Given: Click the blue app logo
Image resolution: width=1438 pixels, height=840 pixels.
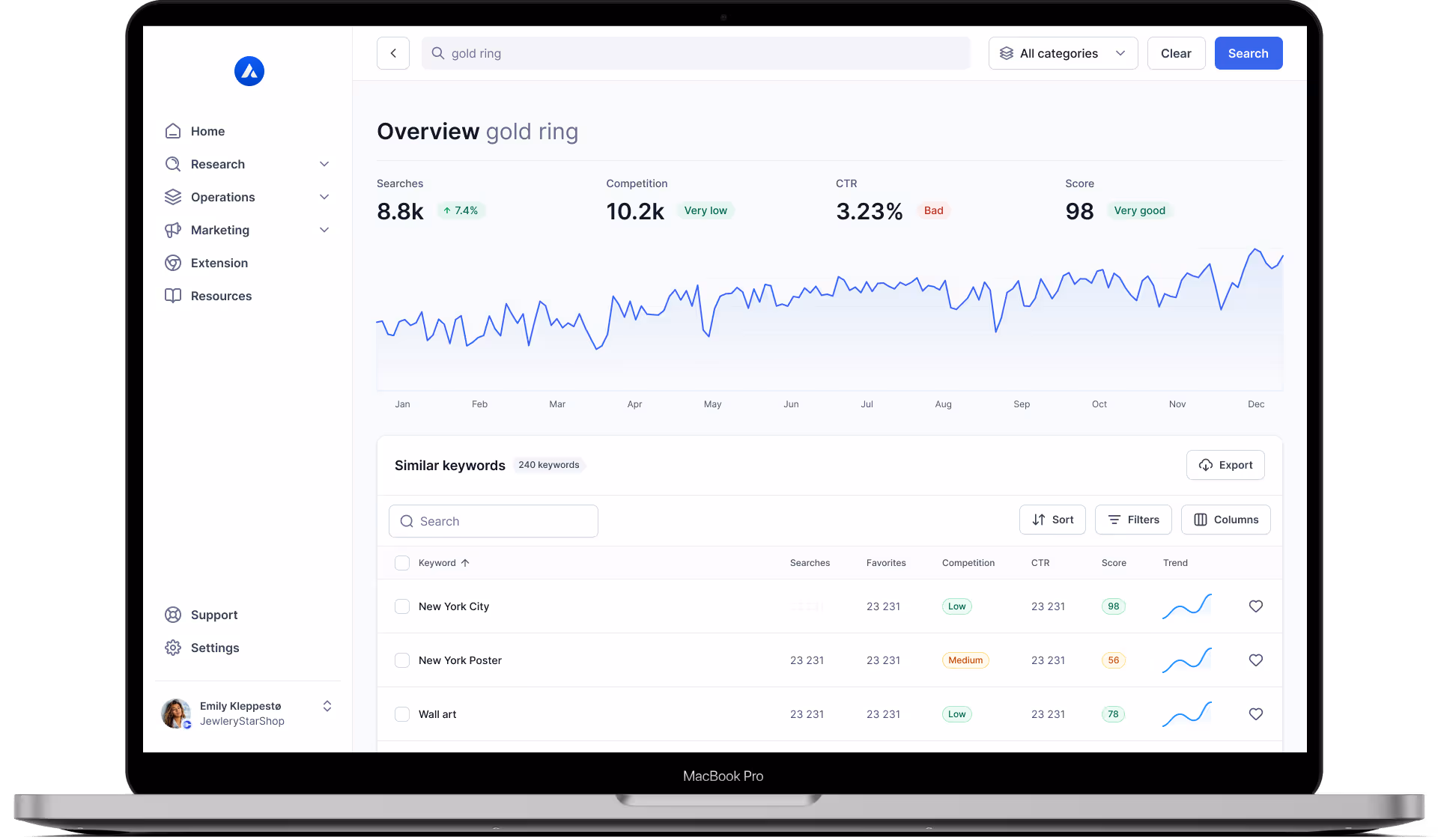Looking at the screenshot, I should tap(249, 71).
